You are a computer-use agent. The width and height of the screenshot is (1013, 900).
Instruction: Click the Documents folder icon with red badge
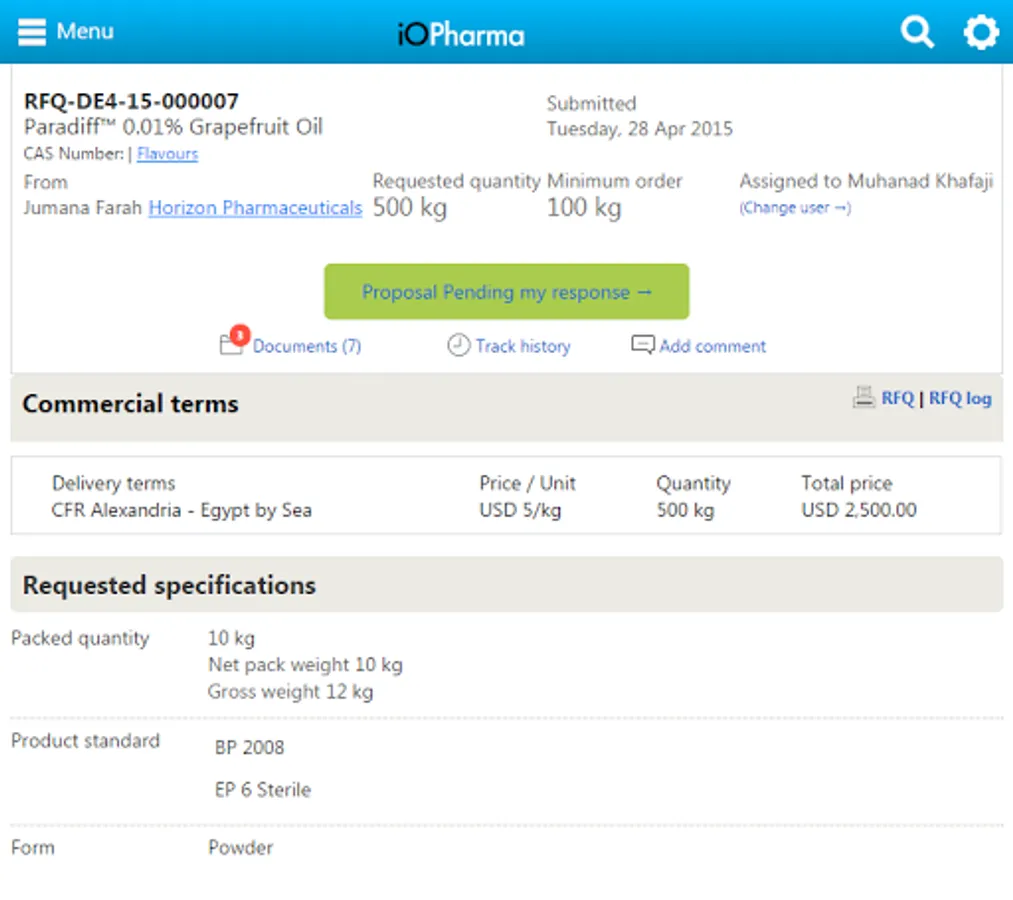(234, 340)
